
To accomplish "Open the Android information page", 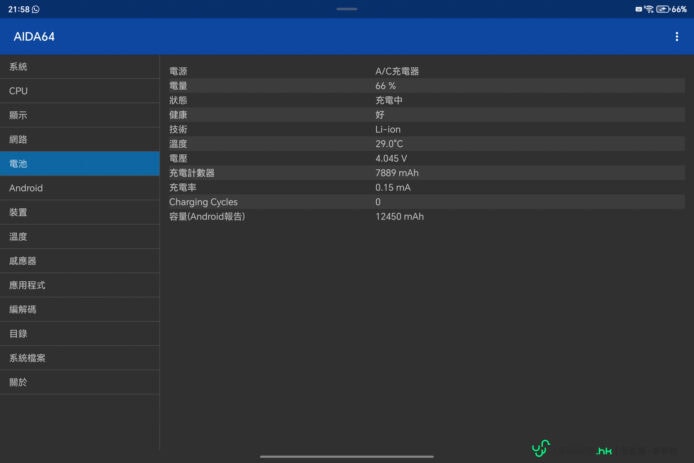I will [80, 188].
